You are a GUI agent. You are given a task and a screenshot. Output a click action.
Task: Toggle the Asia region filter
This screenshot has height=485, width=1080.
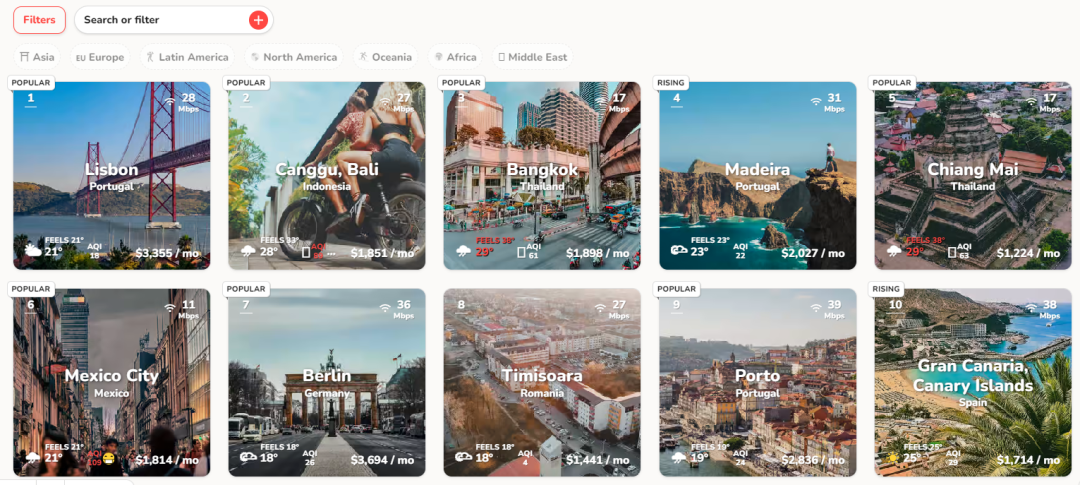click(37, 57)
